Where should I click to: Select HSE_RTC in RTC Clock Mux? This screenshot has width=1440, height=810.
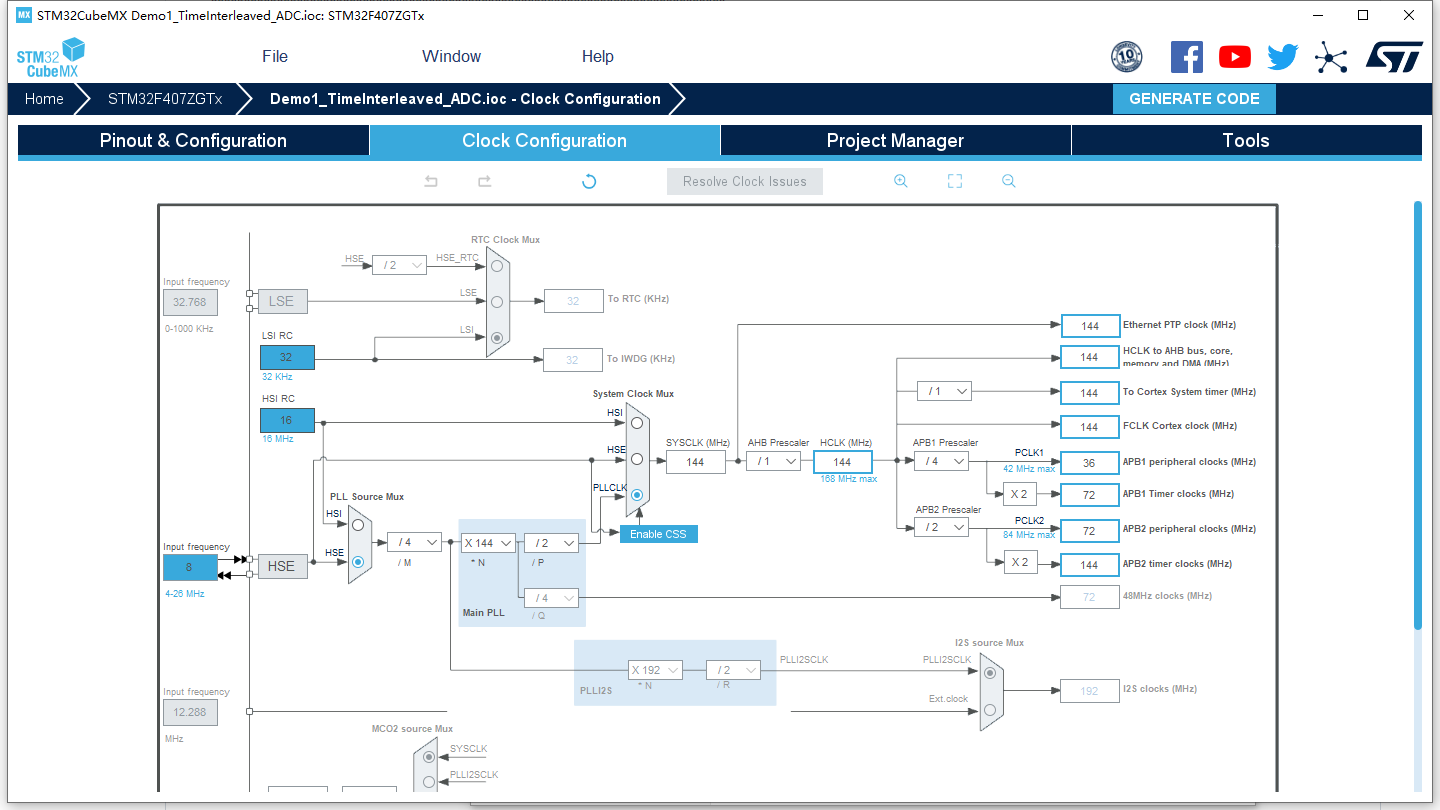(497, 266)
